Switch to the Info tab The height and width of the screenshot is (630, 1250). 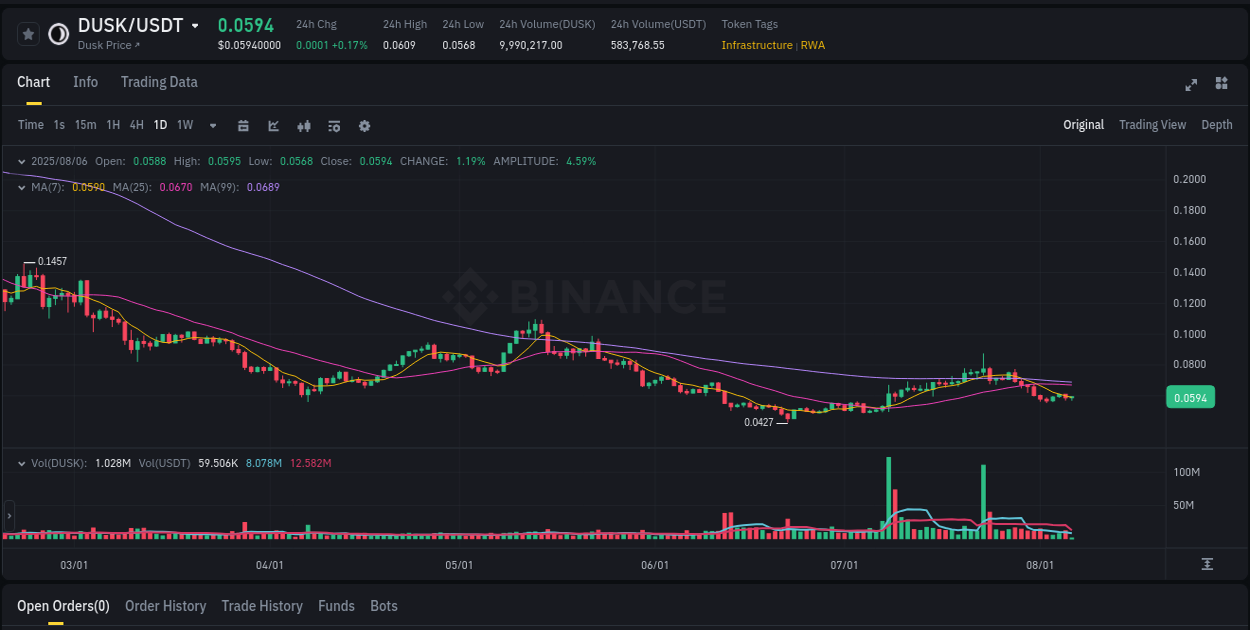pos(85,82)
